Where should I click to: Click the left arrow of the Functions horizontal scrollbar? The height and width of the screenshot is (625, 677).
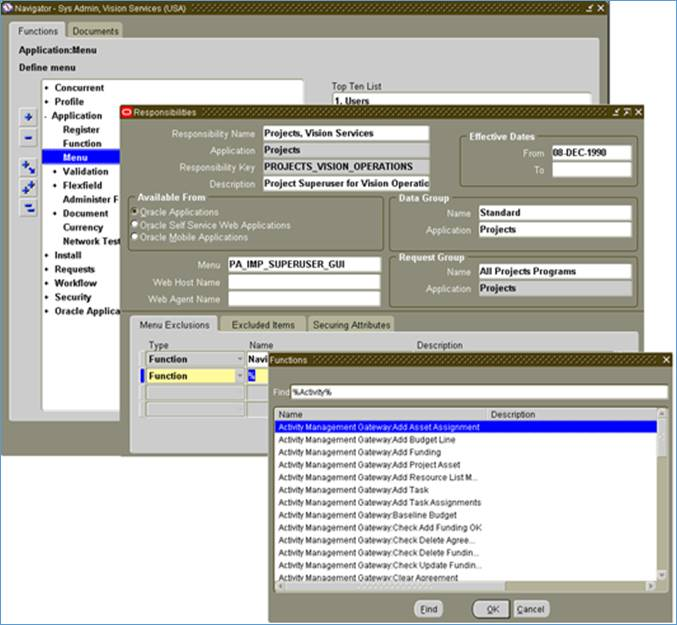[281, 586]
